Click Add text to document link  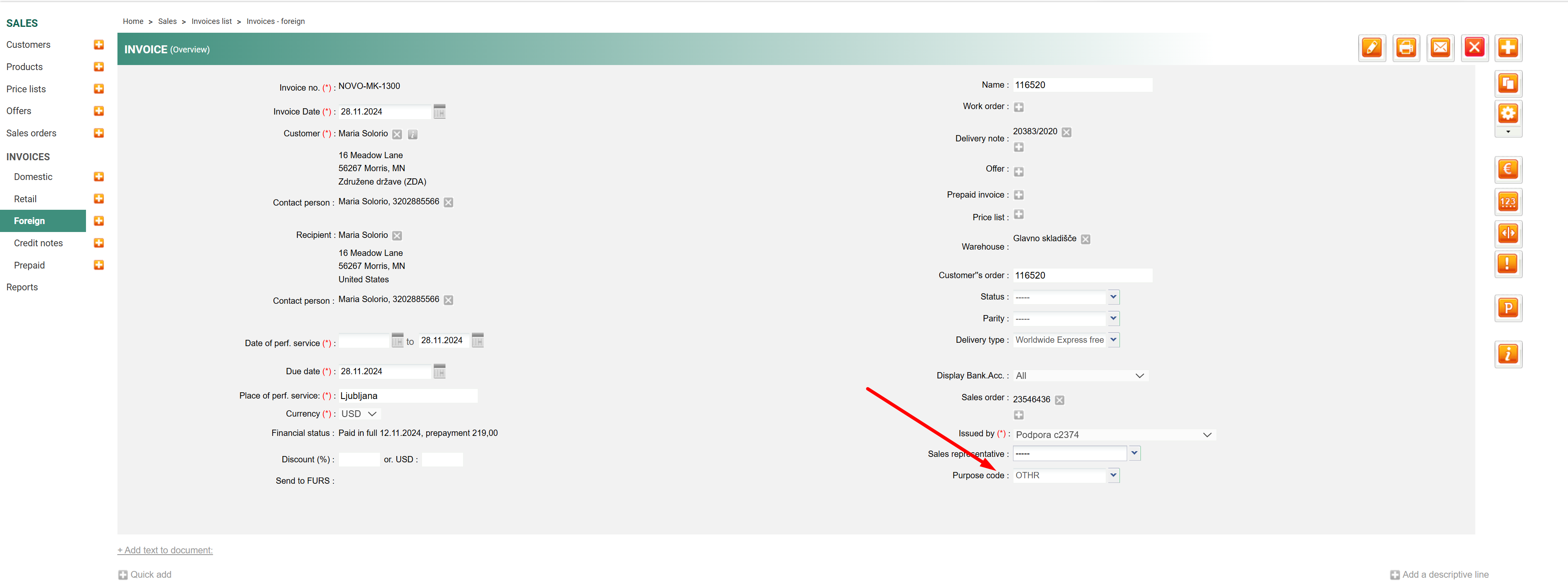[x=165, y=550]
